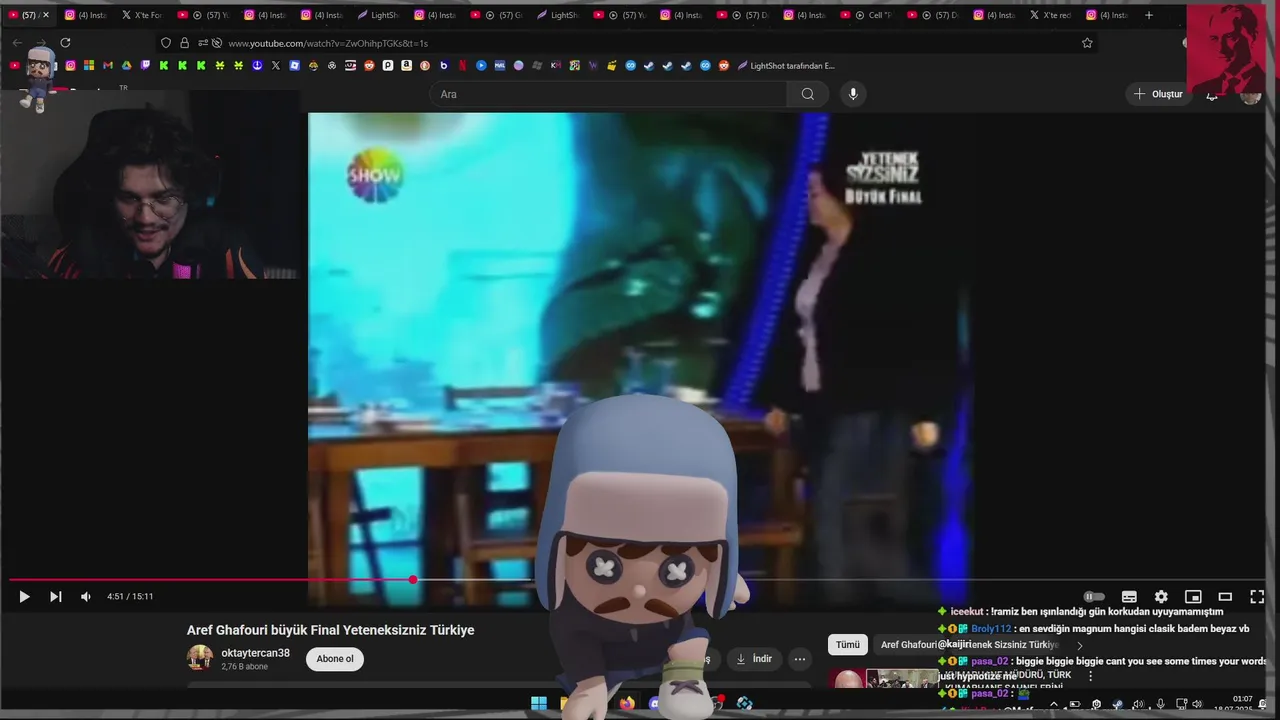Turn on subtitles in the player

click(x=1129, y=597)
